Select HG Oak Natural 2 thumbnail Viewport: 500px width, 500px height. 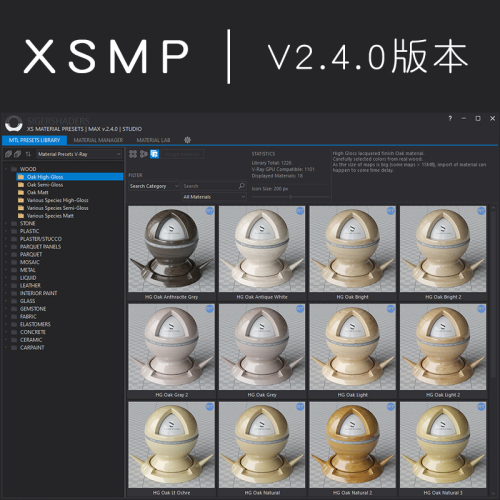pos(352,445)
